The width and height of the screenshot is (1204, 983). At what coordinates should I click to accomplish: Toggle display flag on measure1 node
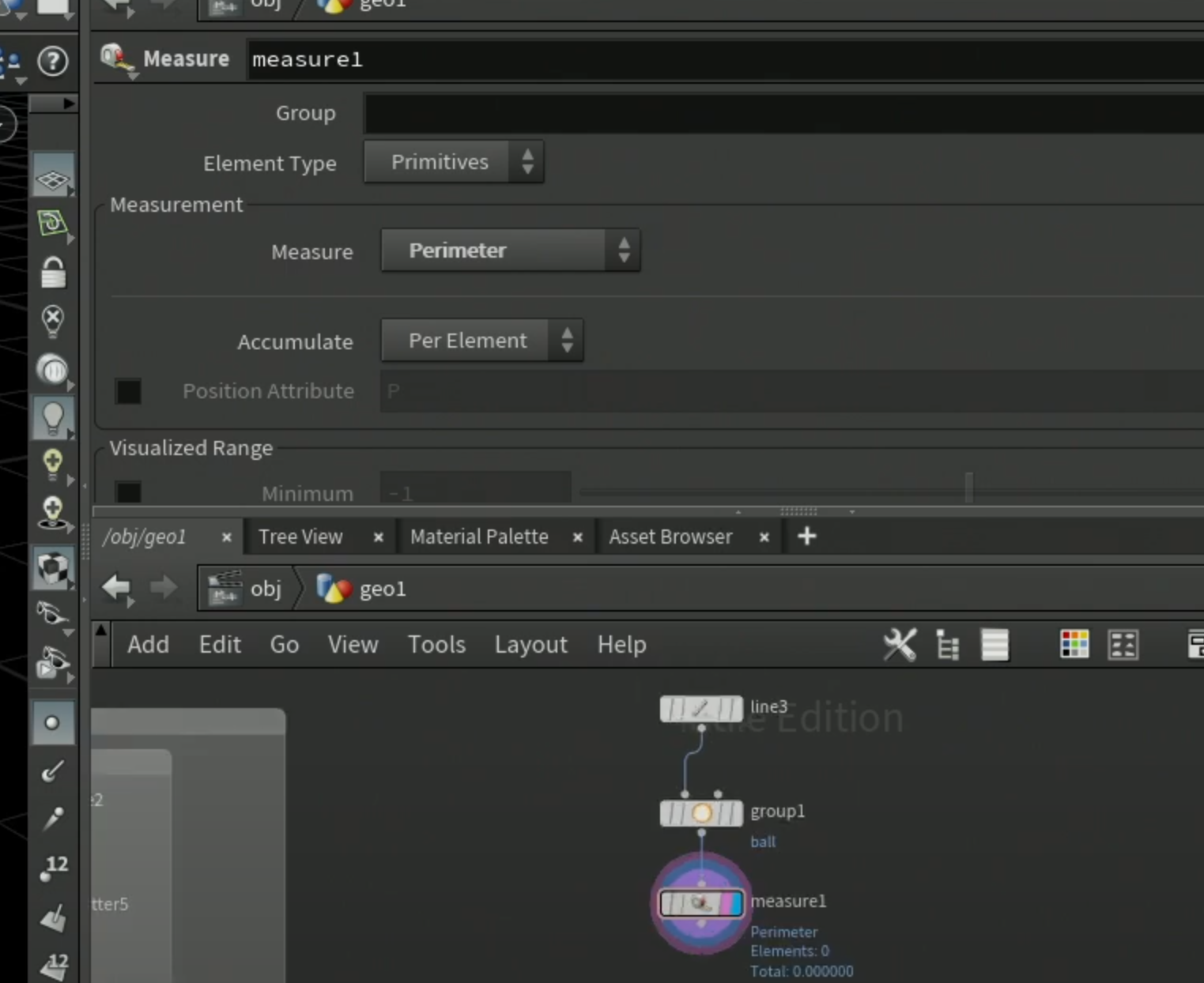pyautogui.click(x=735, y=903)
